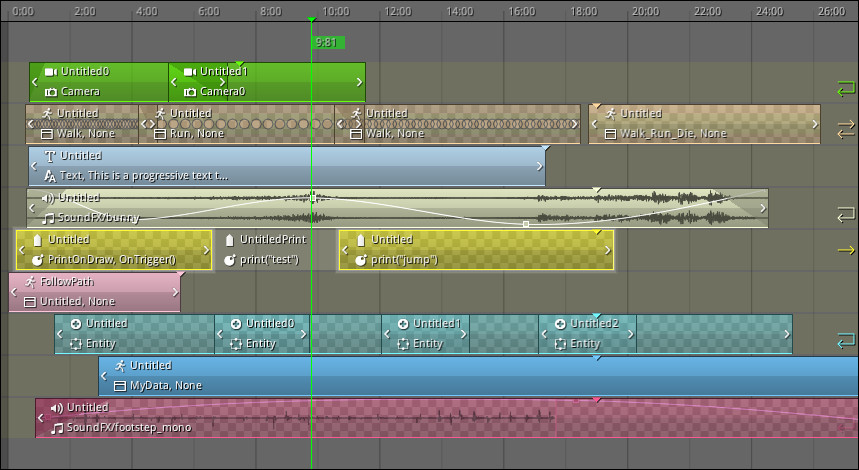
Task: Click the bomb icon beside print("test")
Action: (x=230, y=260)
